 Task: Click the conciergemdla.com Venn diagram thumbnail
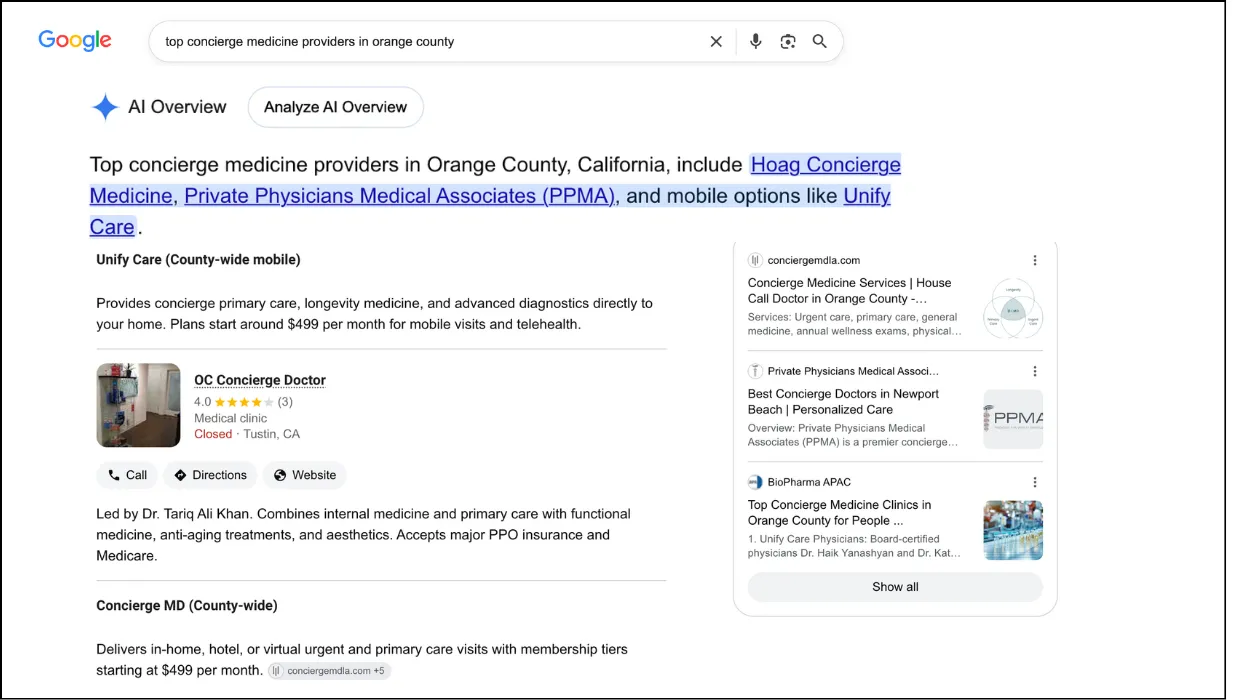pyautogui.click(x=1013, y=309)
